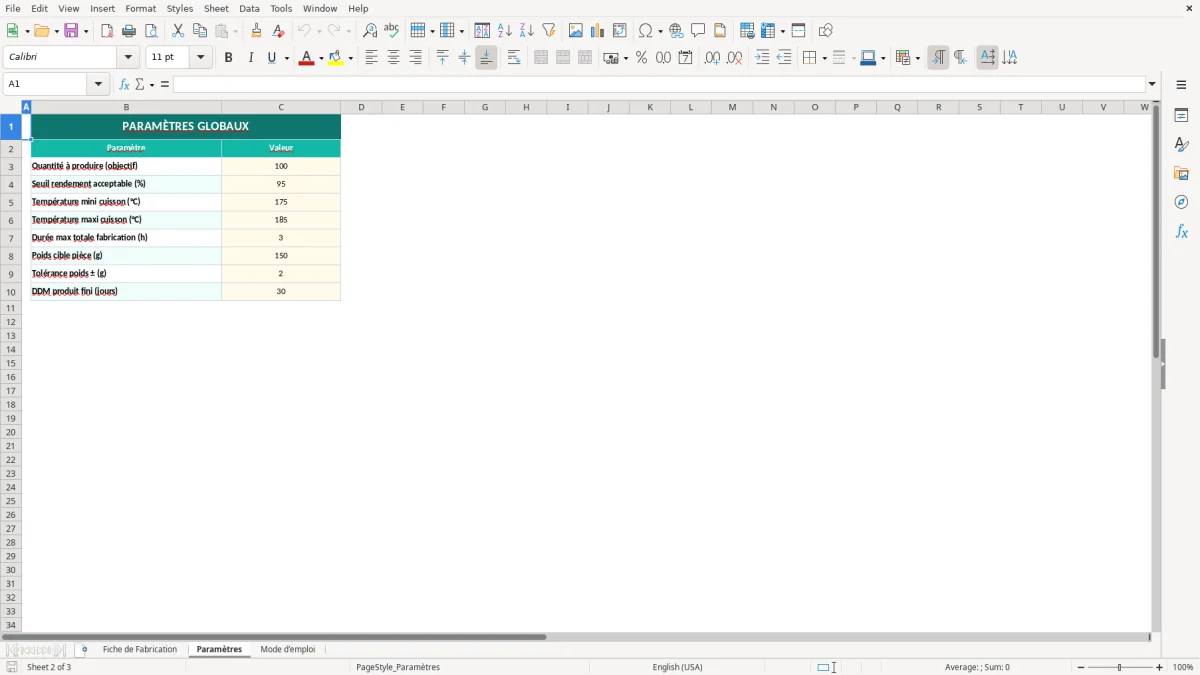Insert an image

click(576, 31)
